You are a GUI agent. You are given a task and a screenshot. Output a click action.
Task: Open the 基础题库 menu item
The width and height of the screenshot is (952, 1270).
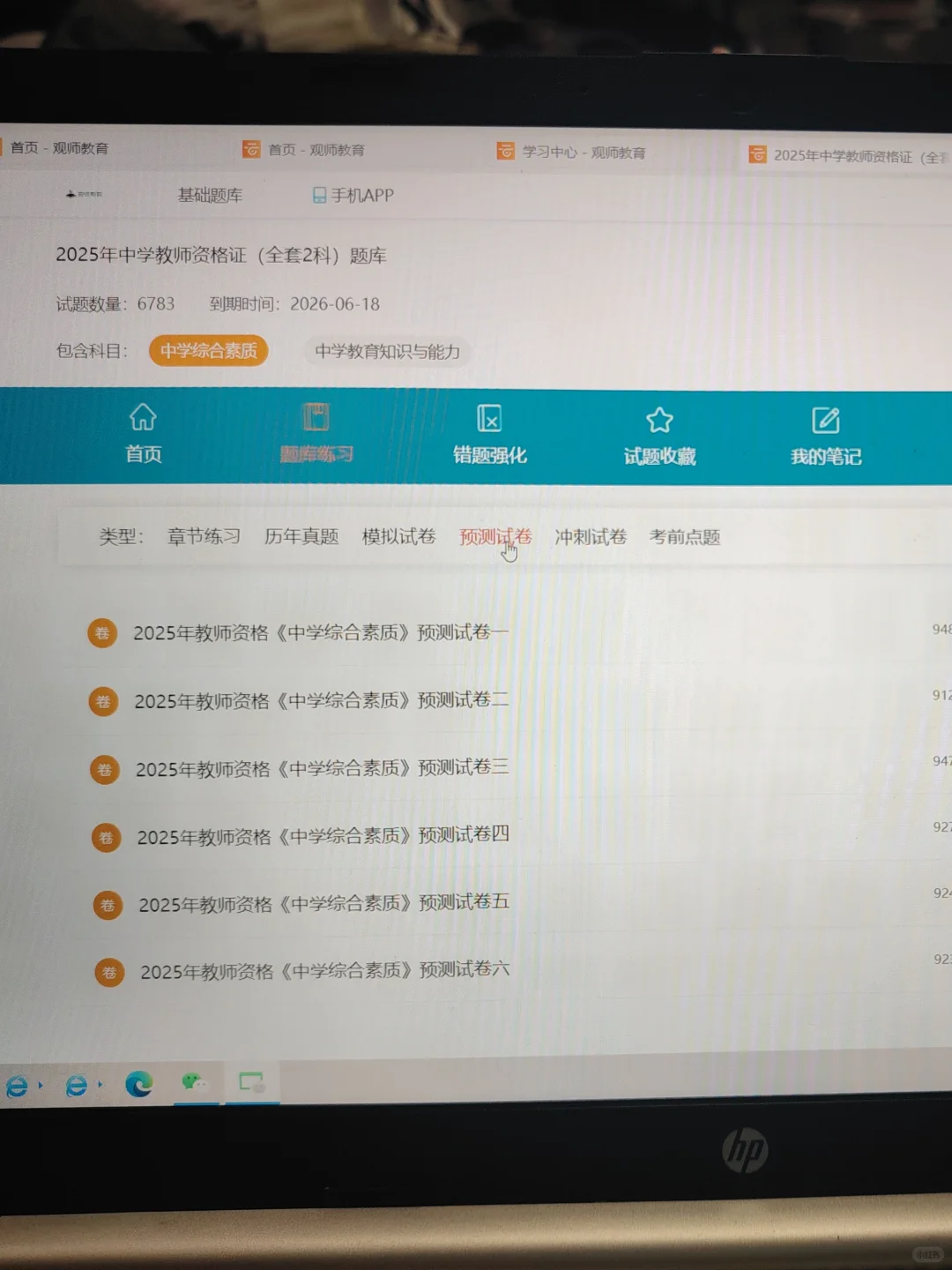(212, 195)
